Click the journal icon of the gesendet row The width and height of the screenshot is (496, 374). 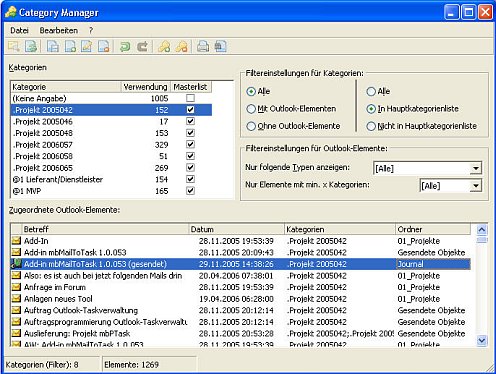pos(16,264)
